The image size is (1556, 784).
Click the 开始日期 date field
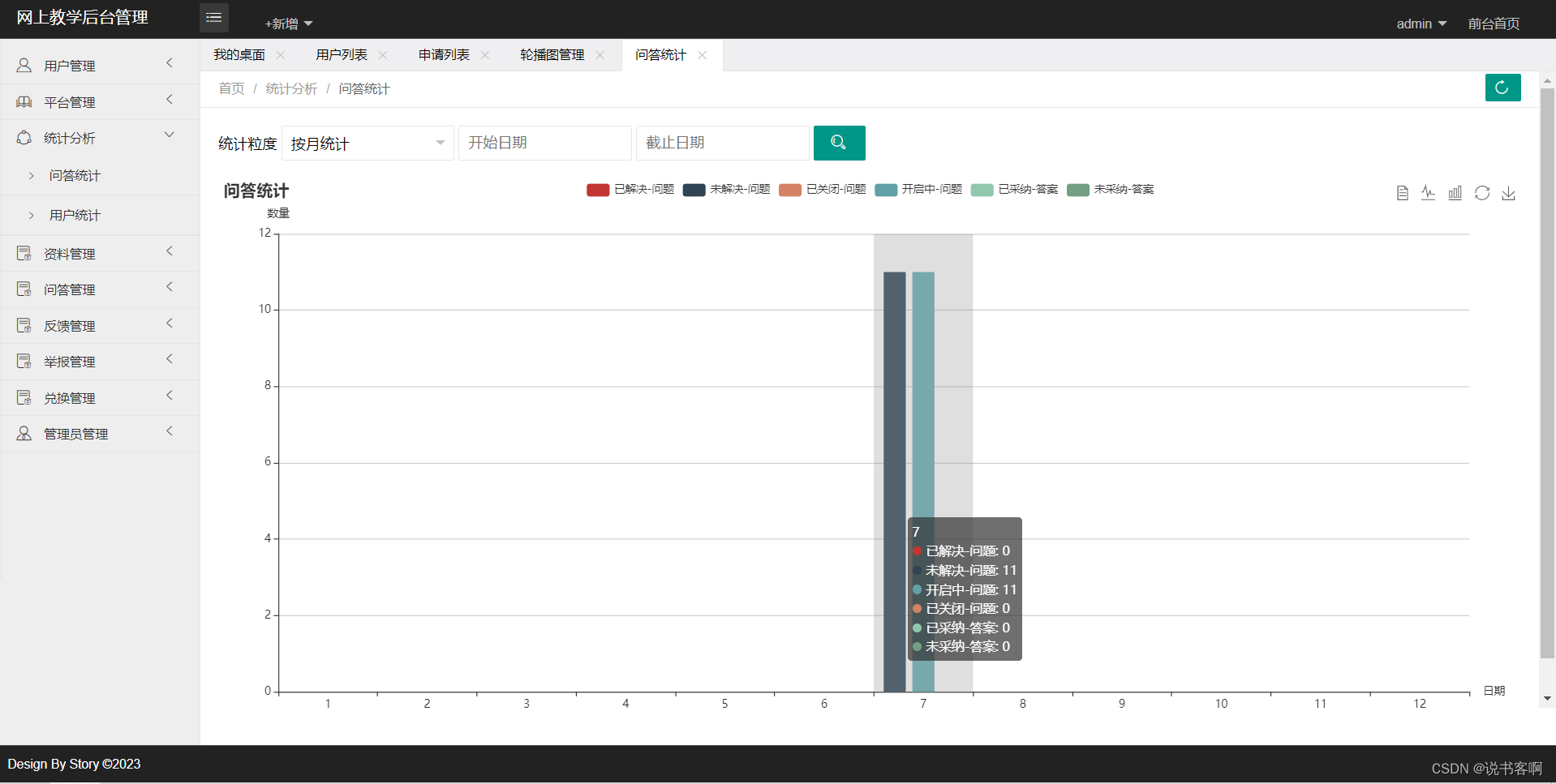click(545, 143)
